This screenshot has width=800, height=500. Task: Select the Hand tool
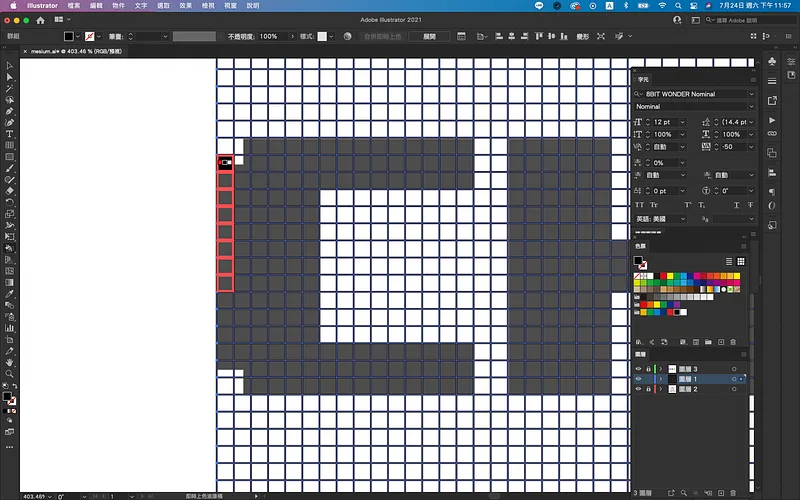[x=9, y=362]
